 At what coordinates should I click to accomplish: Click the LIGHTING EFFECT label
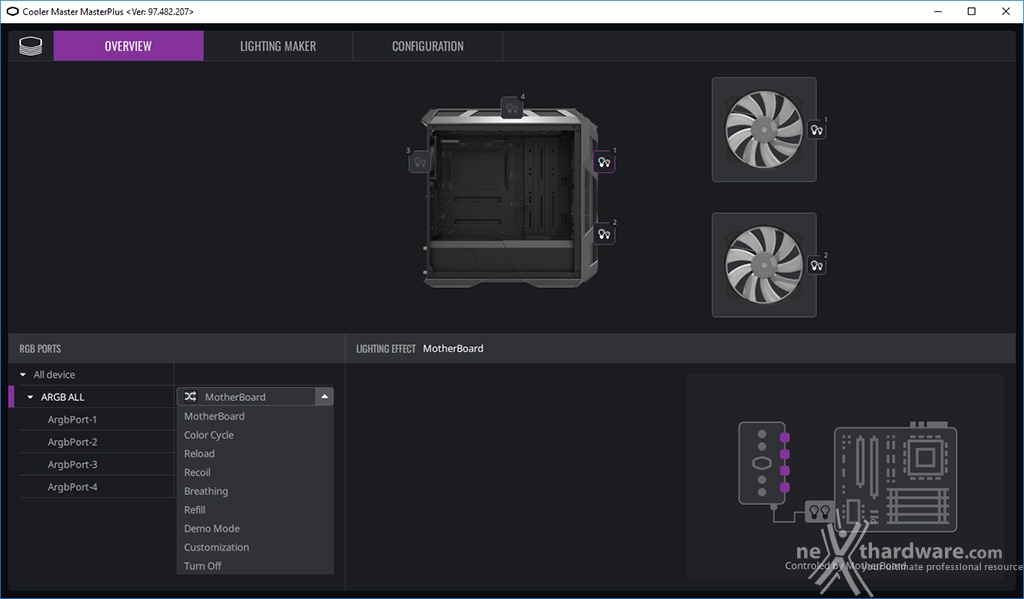pos(385,349)
